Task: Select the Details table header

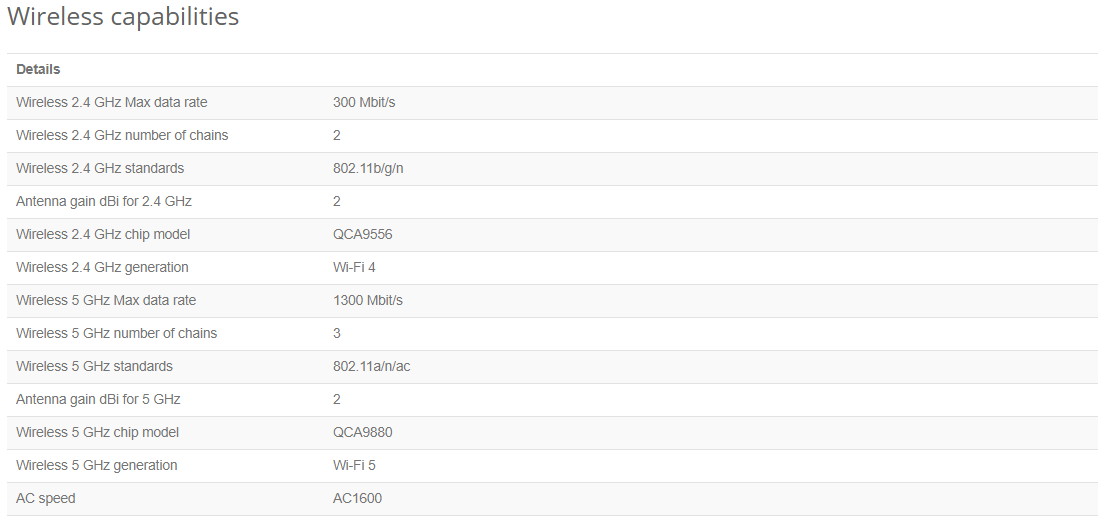Action: point(38,69)
